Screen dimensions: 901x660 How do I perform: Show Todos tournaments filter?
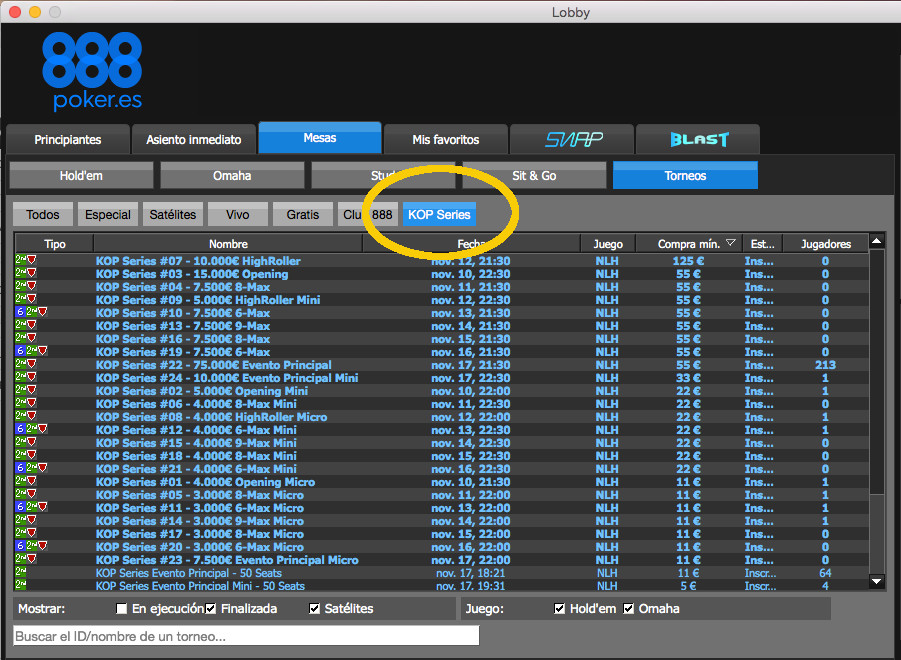[x=43, y=214]
